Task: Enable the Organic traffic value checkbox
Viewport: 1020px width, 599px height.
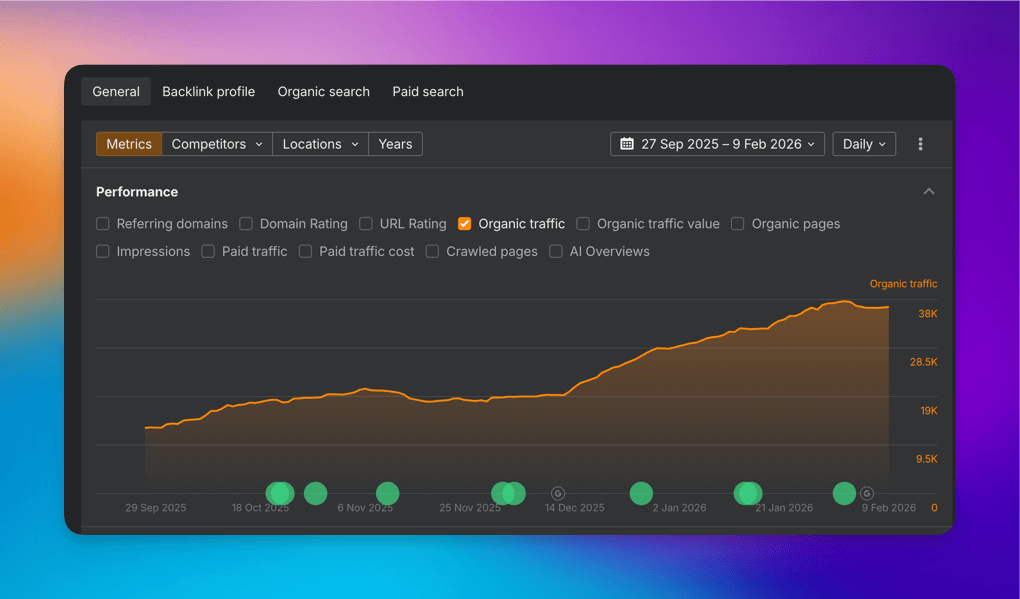Action: 583,224
